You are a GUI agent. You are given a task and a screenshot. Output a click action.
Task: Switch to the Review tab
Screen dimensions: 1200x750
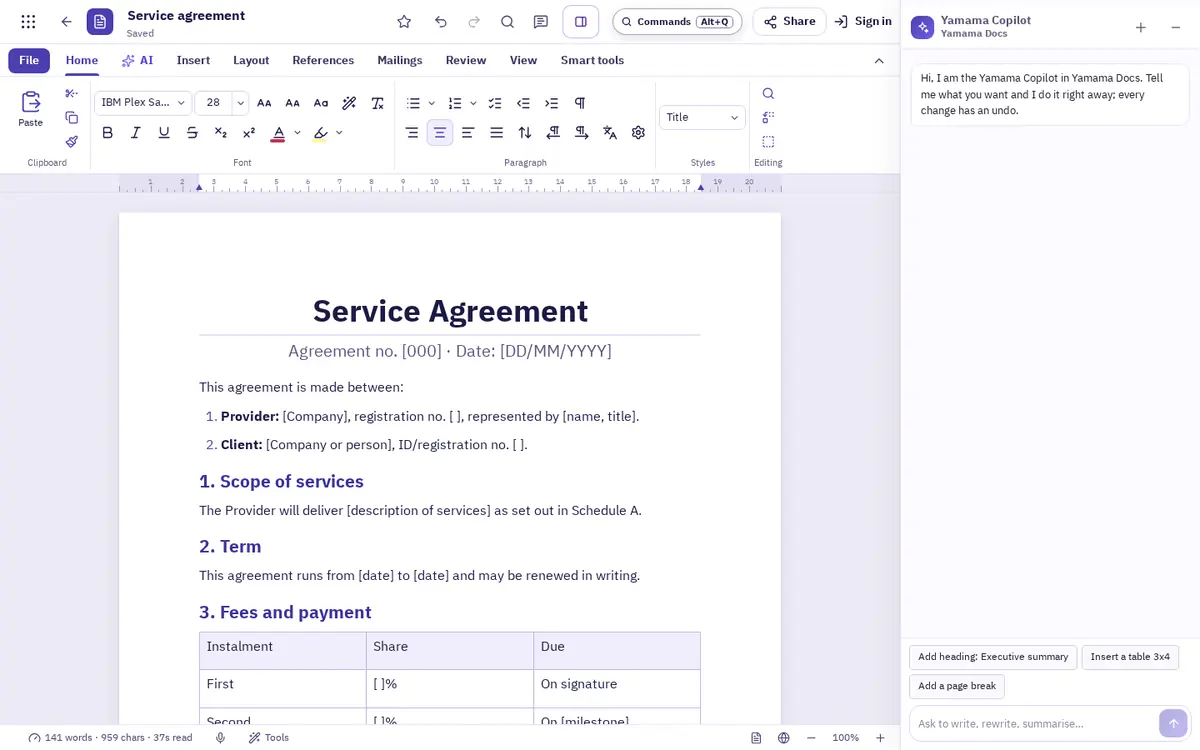tap(466, 60)
